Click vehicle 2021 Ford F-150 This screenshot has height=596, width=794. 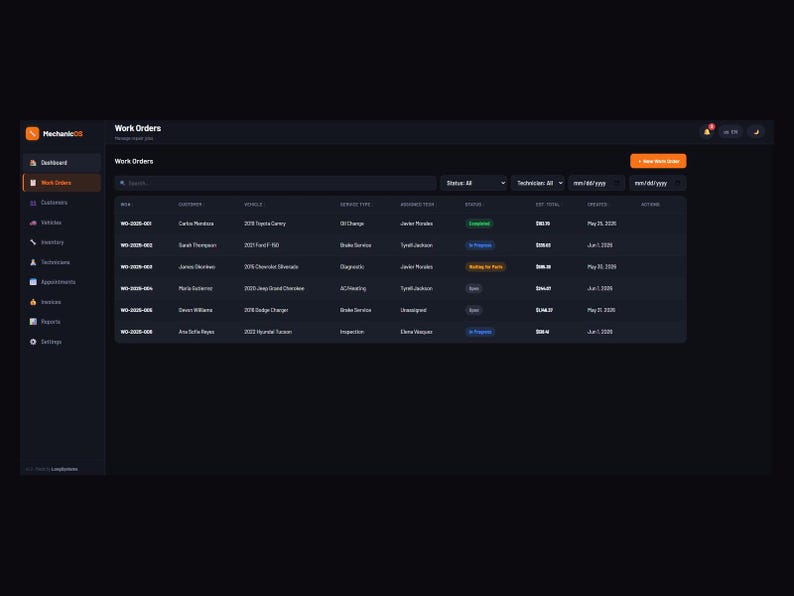click(x=261, y=245)
